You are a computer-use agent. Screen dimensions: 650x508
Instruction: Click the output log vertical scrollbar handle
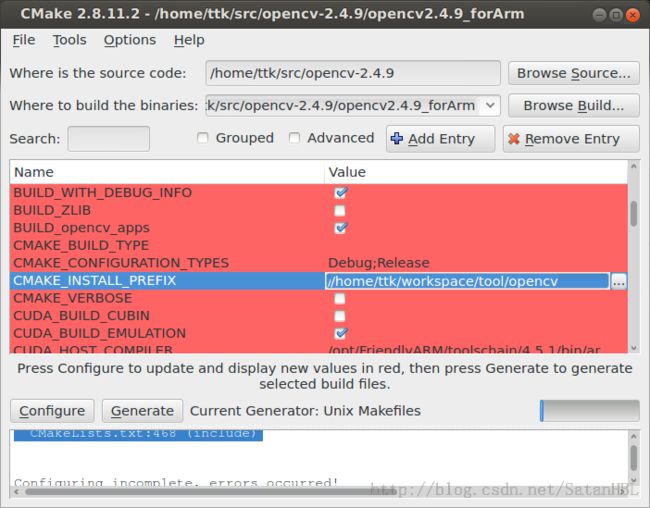click(x=633, y=458)
